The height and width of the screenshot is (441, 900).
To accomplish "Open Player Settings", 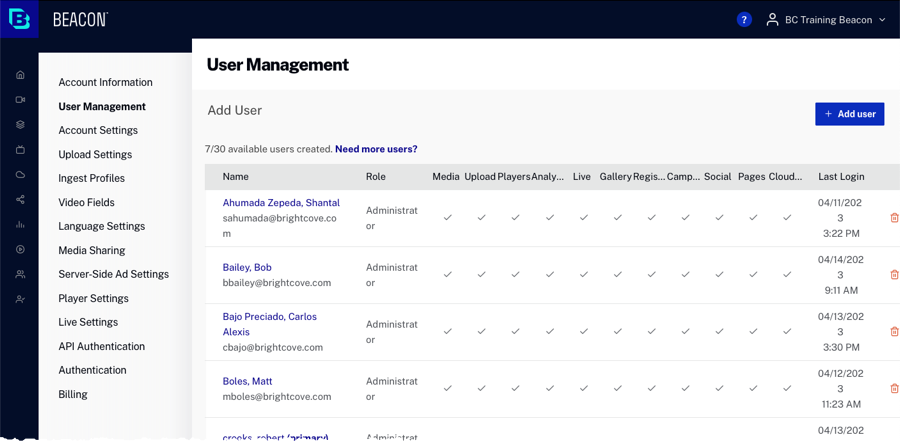I will [x=94, y=298].
